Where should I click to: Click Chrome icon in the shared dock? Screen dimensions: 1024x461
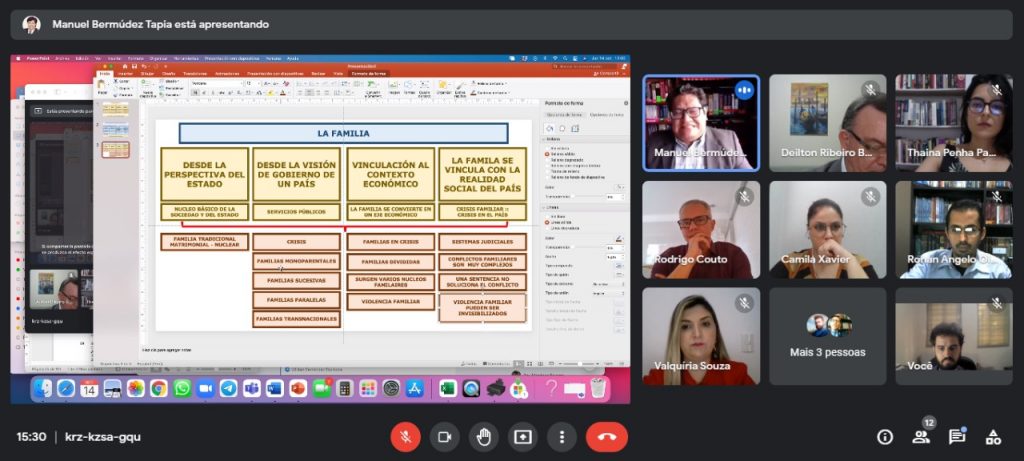[159, 389]
